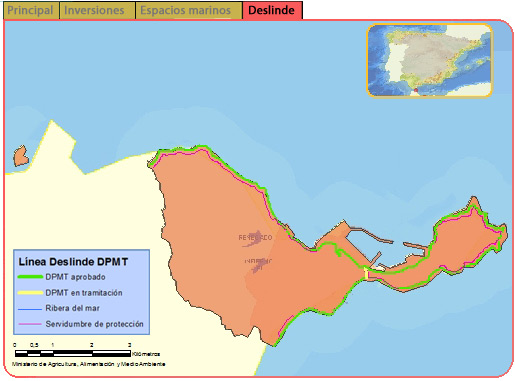Click the green DPMT aprobado legend line
The height and width of the screenshot is (381, 515).
(30, 277)
